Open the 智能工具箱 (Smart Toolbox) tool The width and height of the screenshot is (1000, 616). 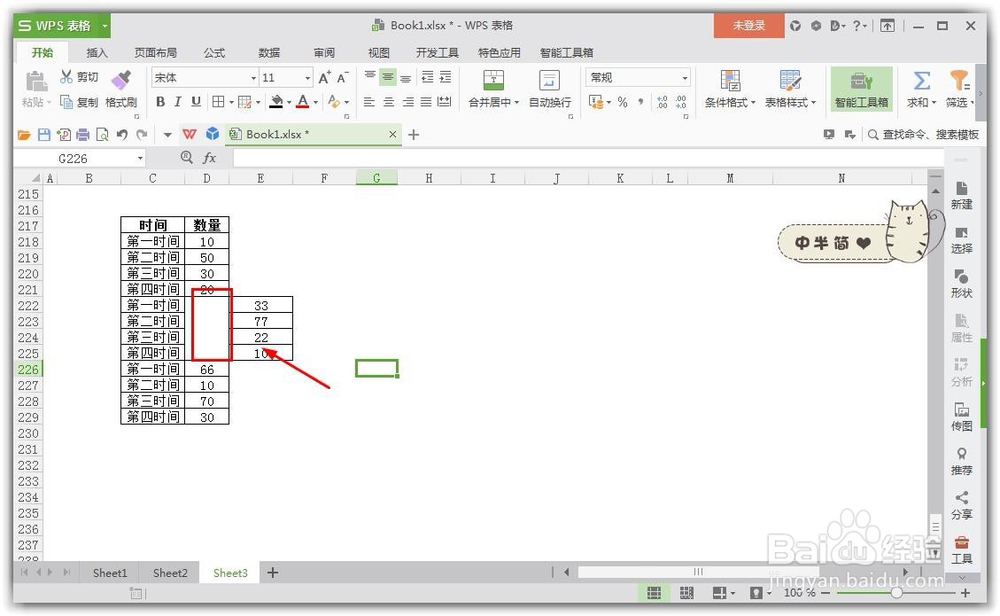click(862, 90)
